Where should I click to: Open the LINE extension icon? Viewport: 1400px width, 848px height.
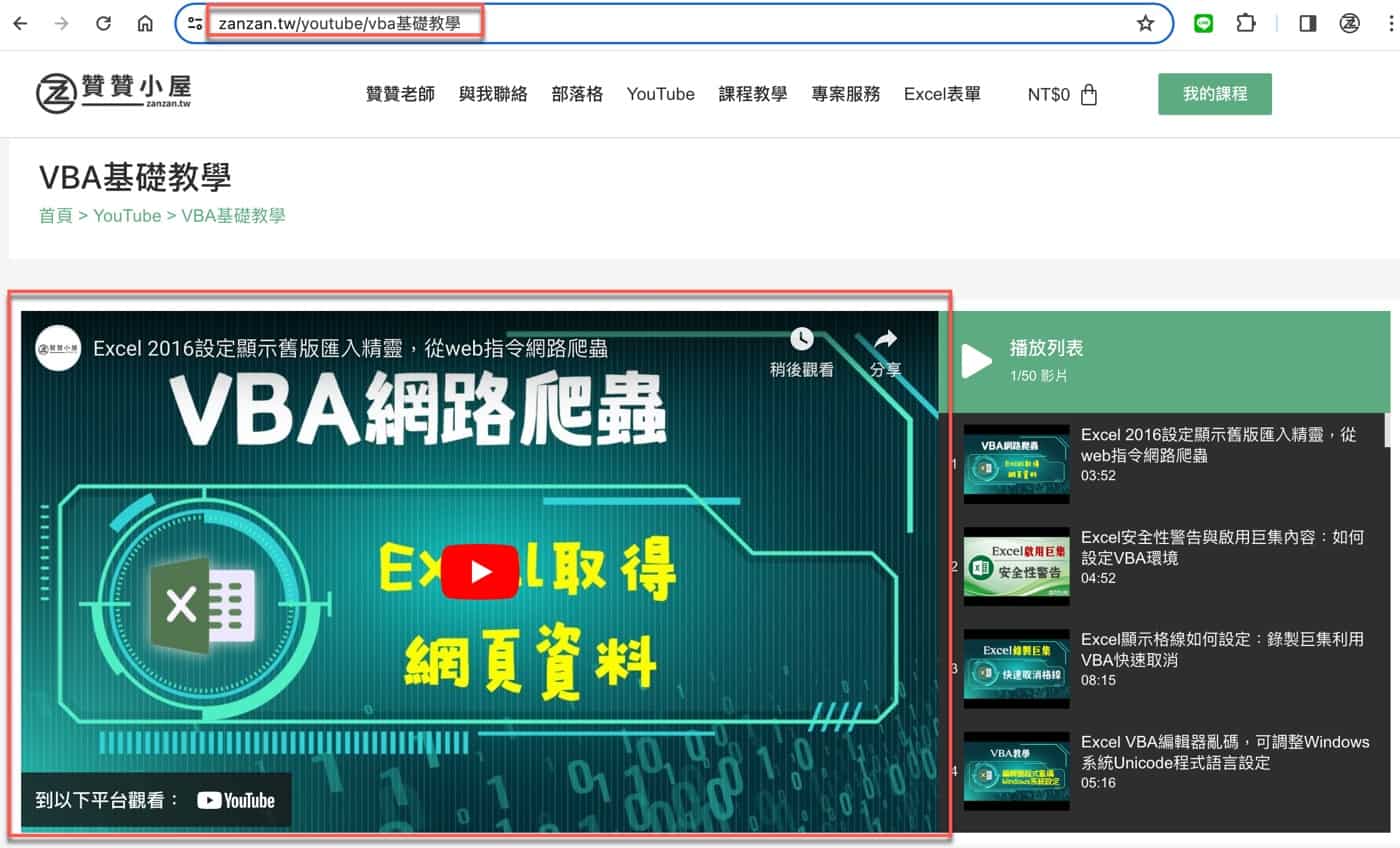tap(1203, 23)
